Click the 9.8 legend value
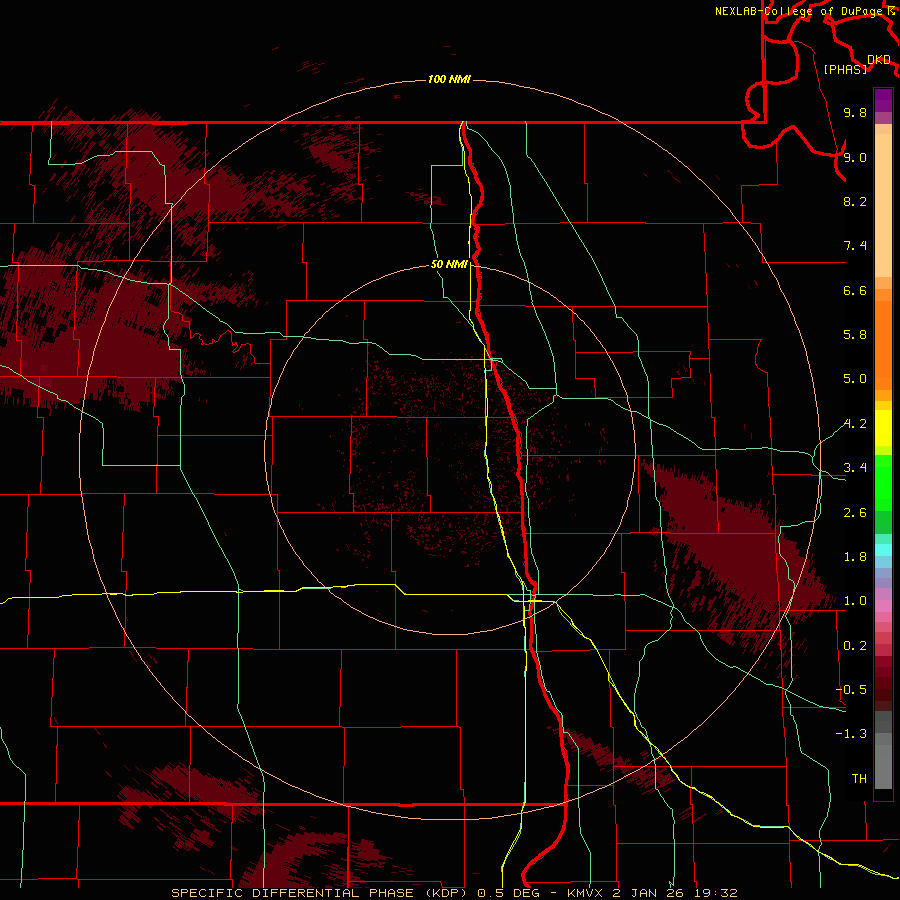900x900 pixels. point(855,112)
